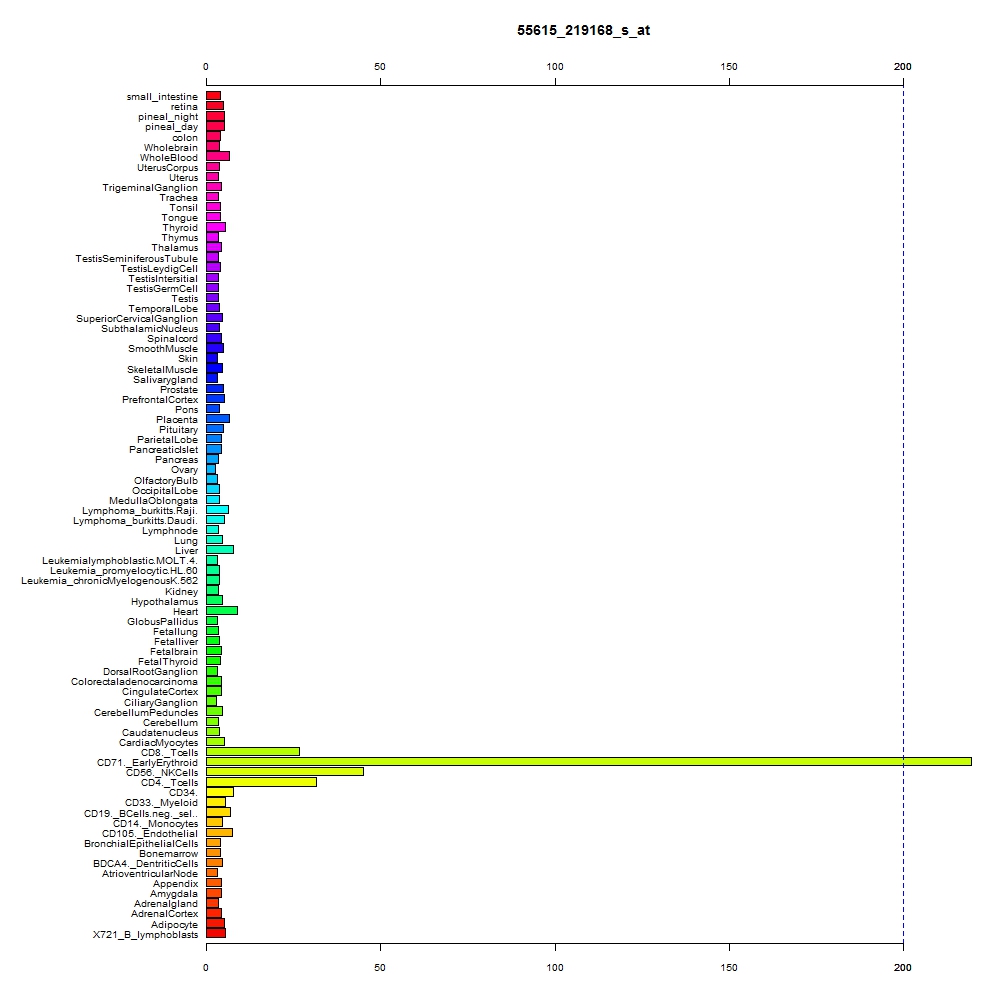Screen dimensions: 1000x1000
Task: Click the CD4._Tcells label
Action: pyautogui.click(x=170, y=783)
